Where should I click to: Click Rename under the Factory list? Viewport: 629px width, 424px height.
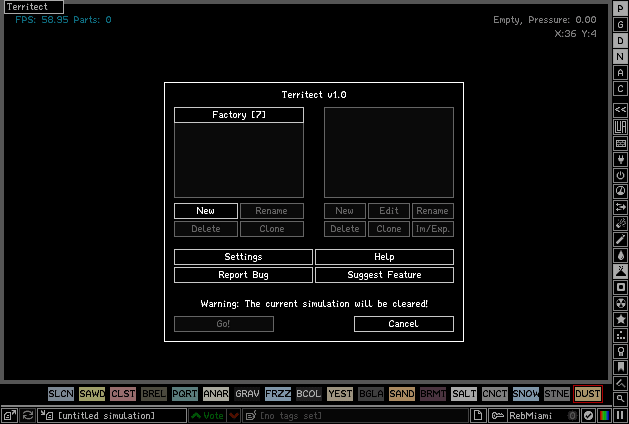click(x=272, y=211)
